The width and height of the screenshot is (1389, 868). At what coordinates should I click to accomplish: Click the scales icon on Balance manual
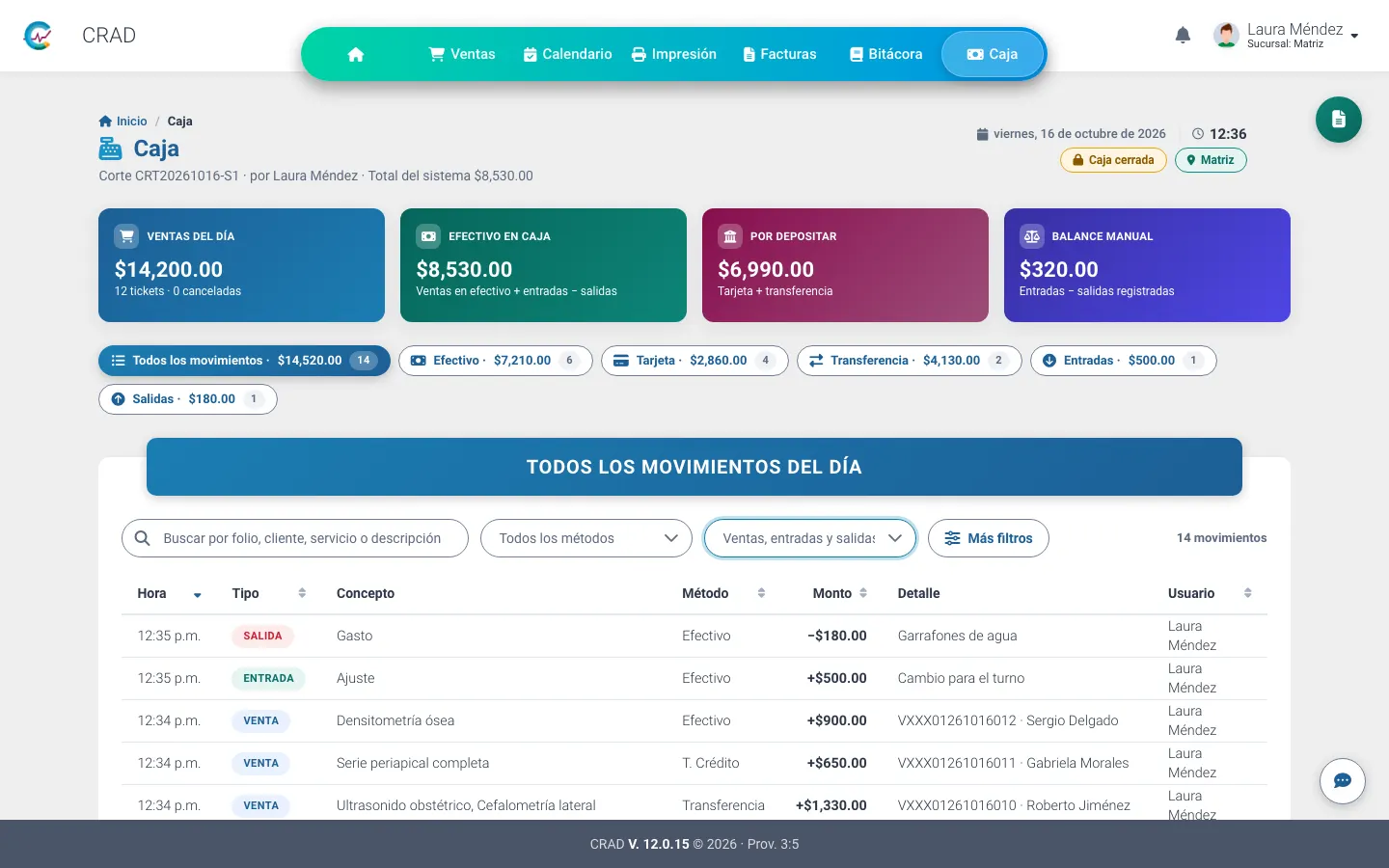tap(1032, 236)
